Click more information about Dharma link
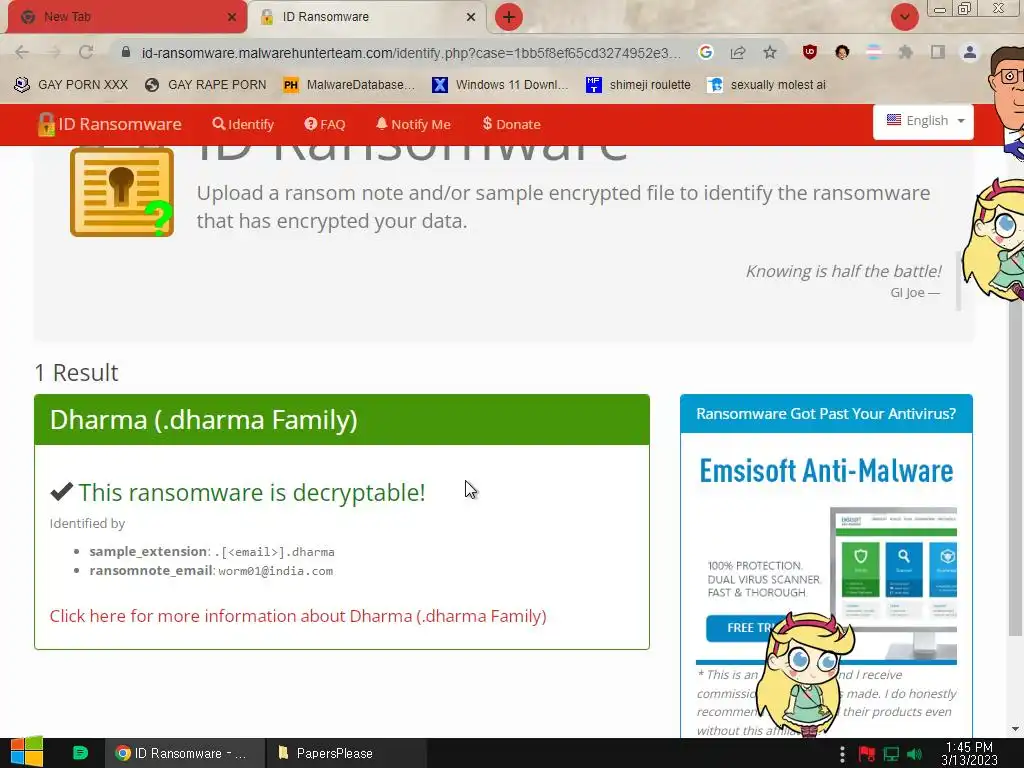1024x768 pixels. point(298,616)
